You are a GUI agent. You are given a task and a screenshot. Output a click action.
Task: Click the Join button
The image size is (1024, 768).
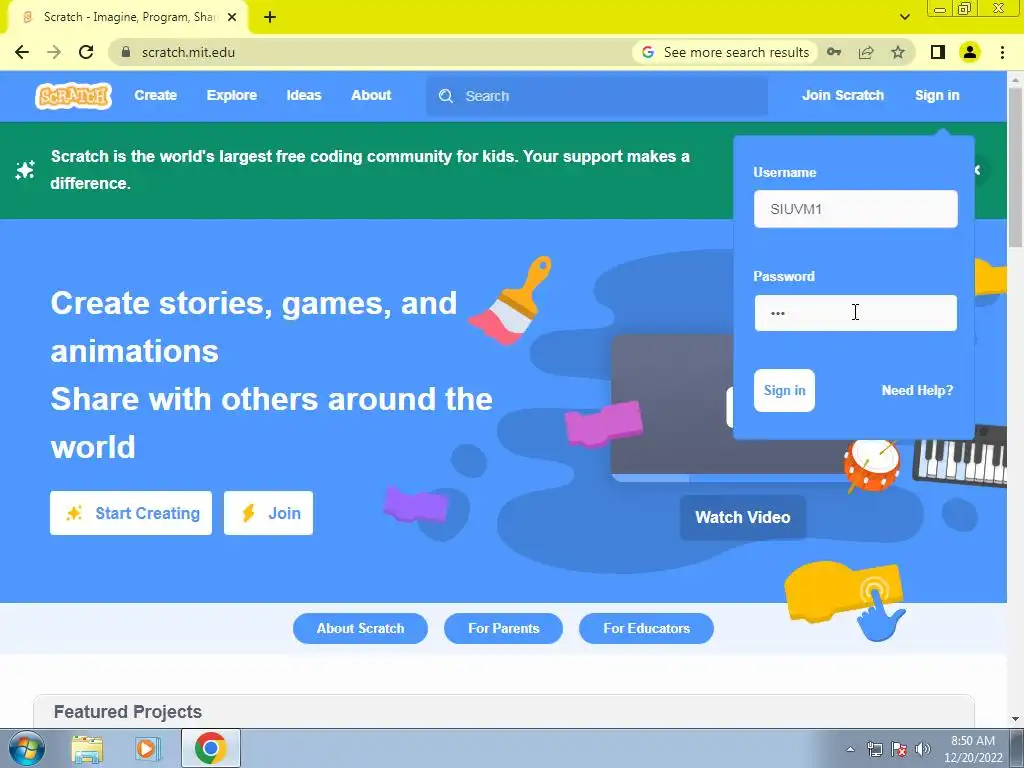coord(268,513)
